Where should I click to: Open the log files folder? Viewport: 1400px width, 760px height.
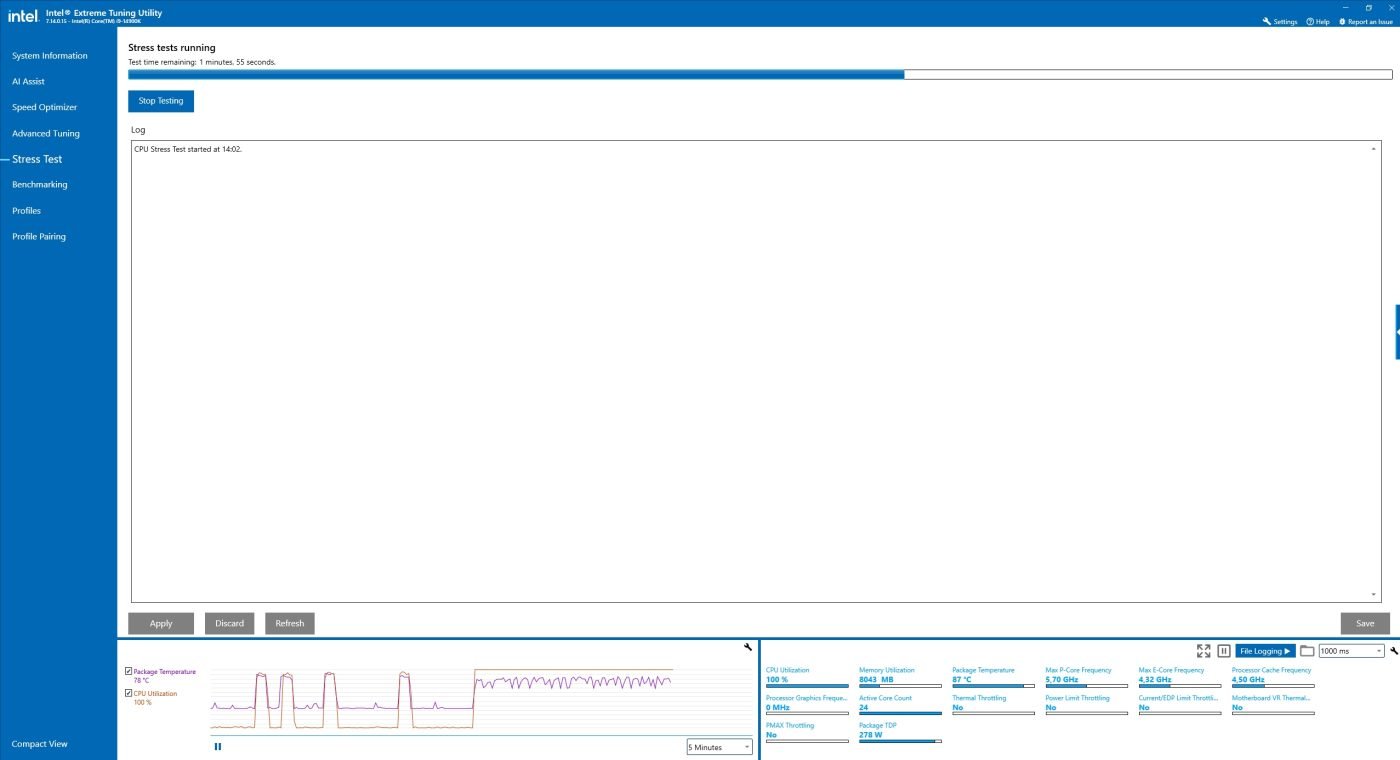1307,650
